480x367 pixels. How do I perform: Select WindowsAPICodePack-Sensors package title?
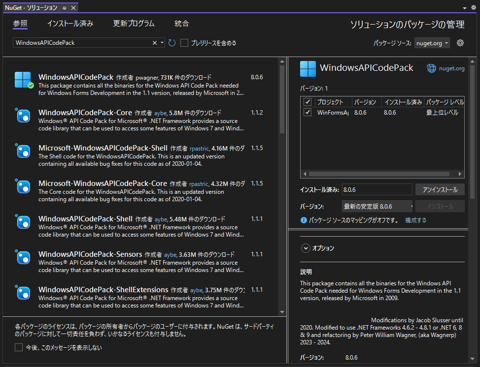90,254
